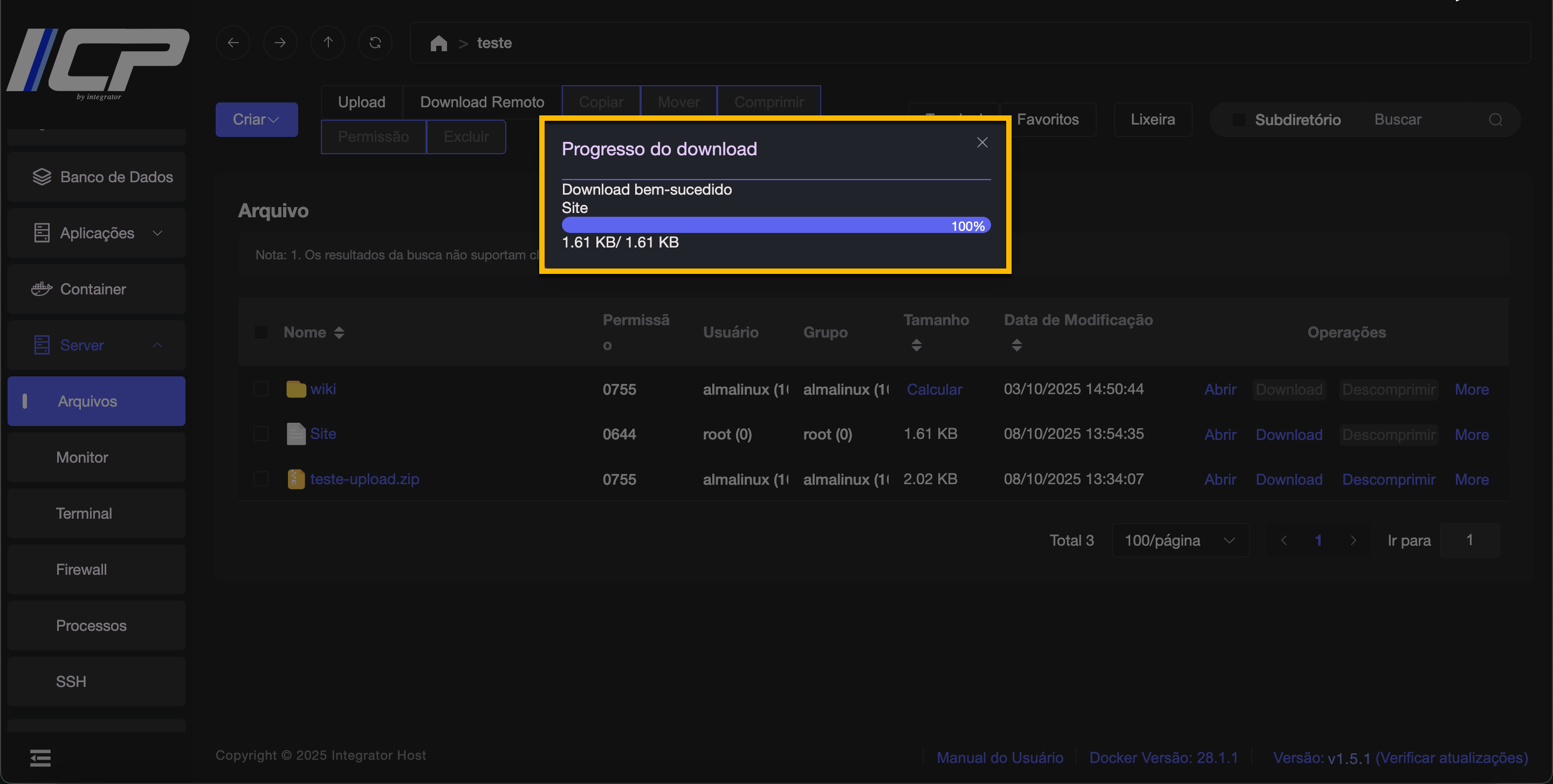Refresh the file list
This screenshot has width=1553, height=784.
[x=375, y=43]
